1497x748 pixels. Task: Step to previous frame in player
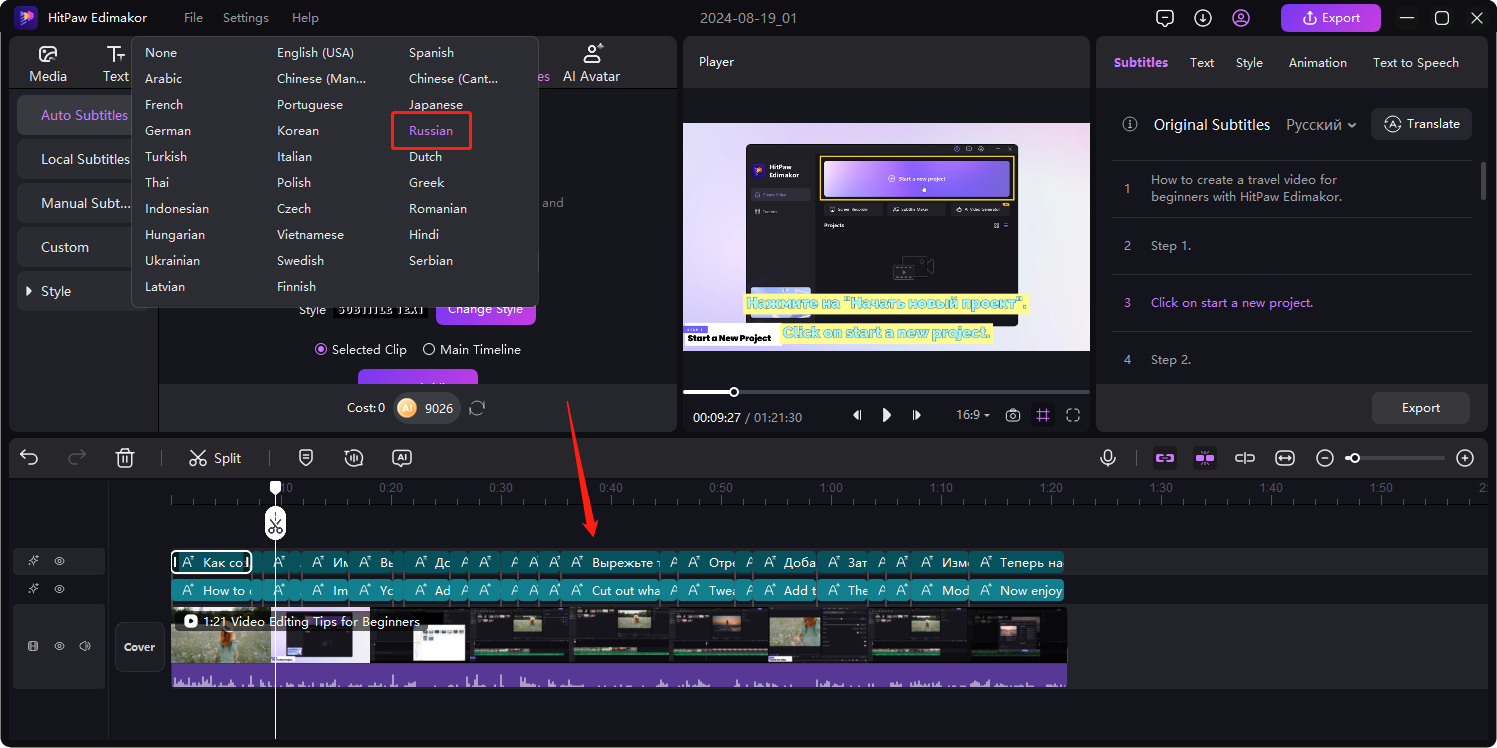(857, 415)
